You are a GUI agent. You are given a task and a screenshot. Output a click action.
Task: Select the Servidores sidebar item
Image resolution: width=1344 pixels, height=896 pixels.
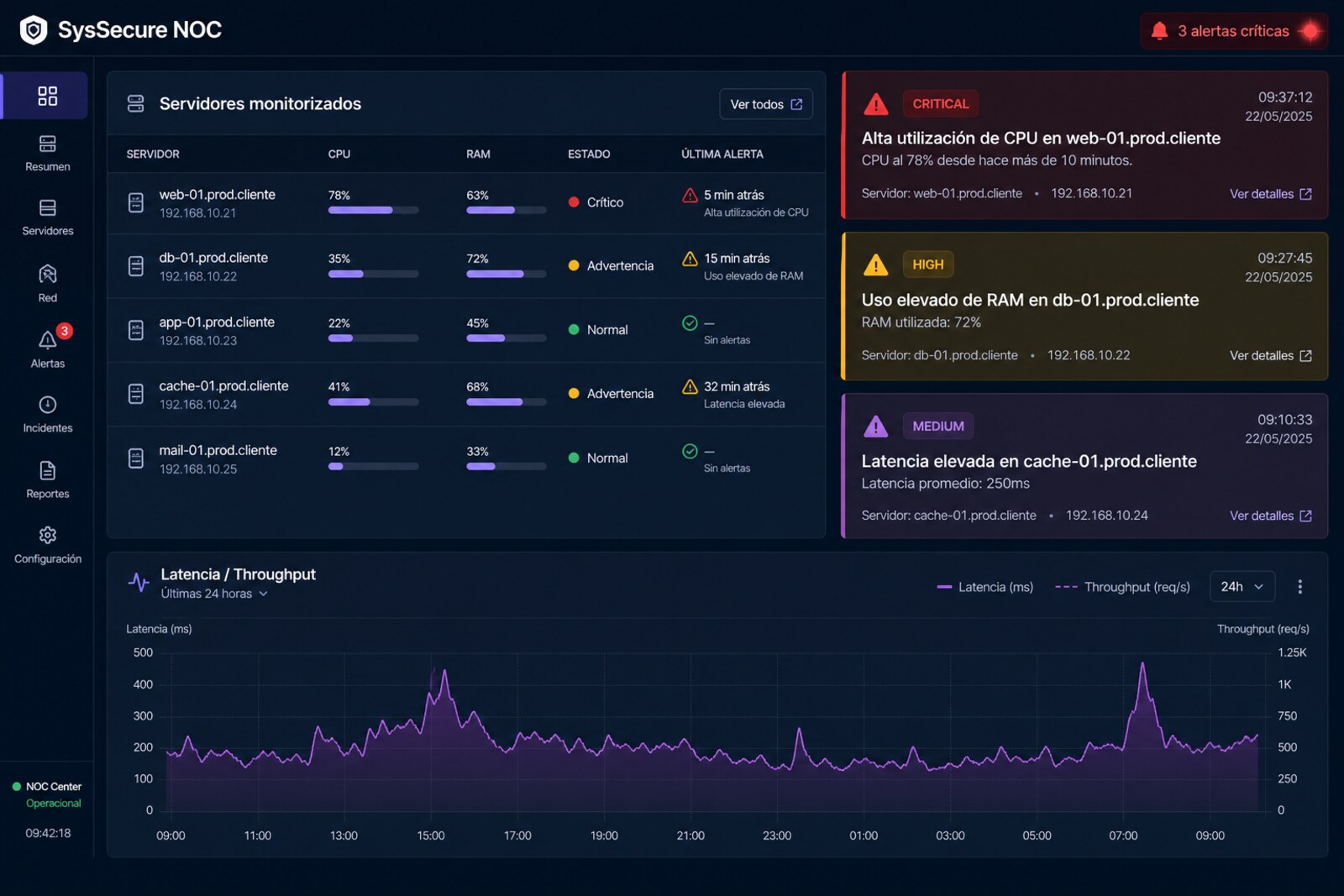(x=48, y=217)
